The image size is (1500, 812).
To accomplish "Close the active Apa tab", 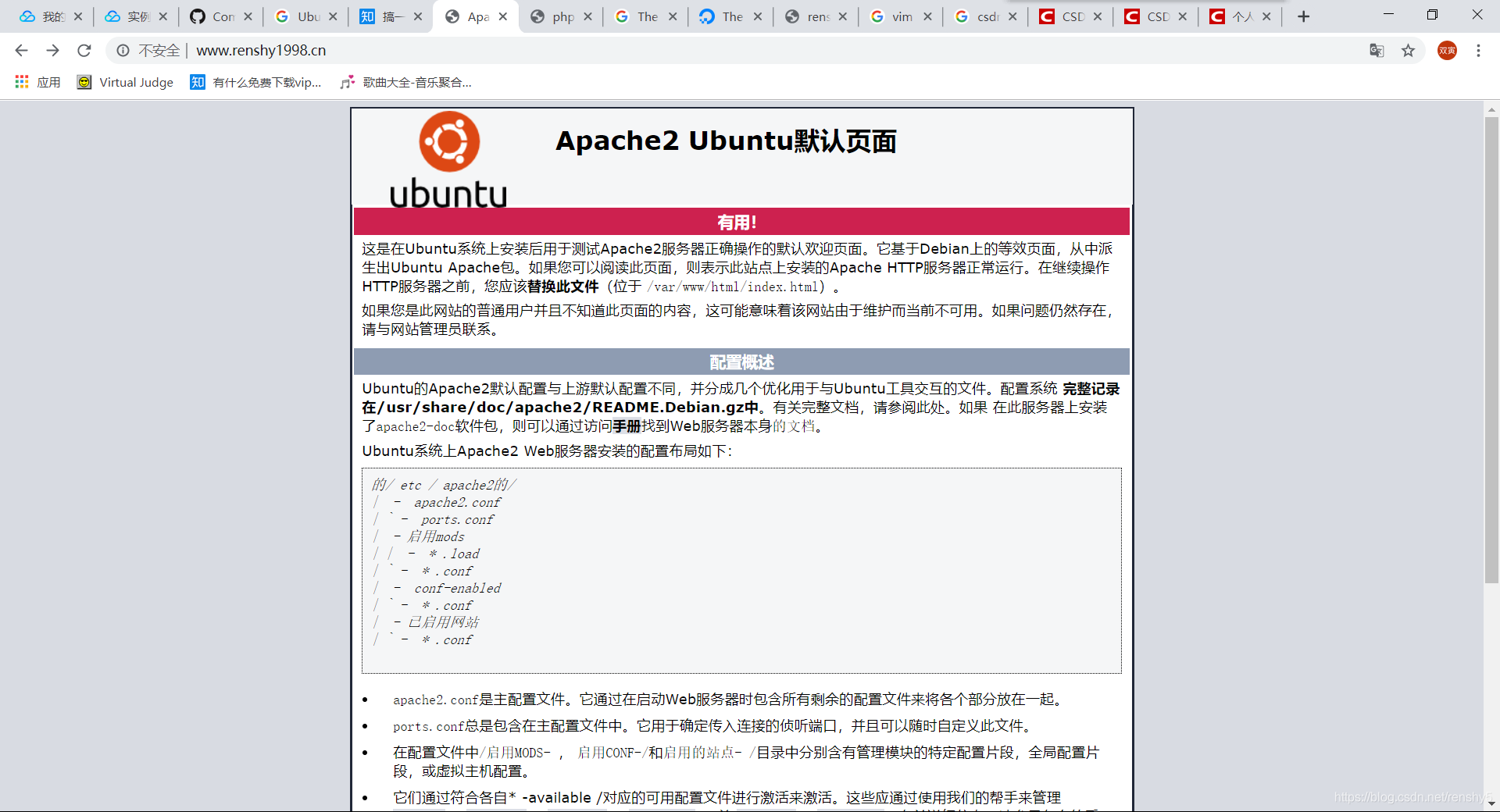I will [503, 16].
